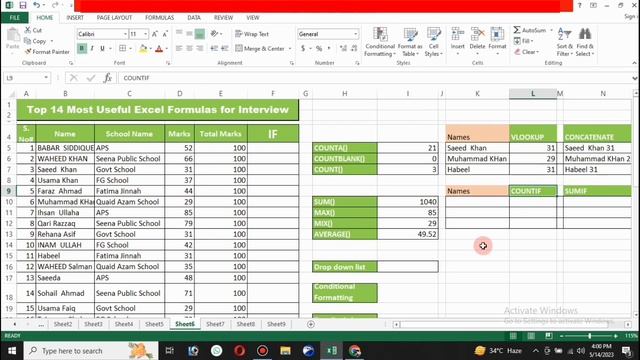
Task: Open Google Chrome from the taskbar
Action: pos(355,351)
